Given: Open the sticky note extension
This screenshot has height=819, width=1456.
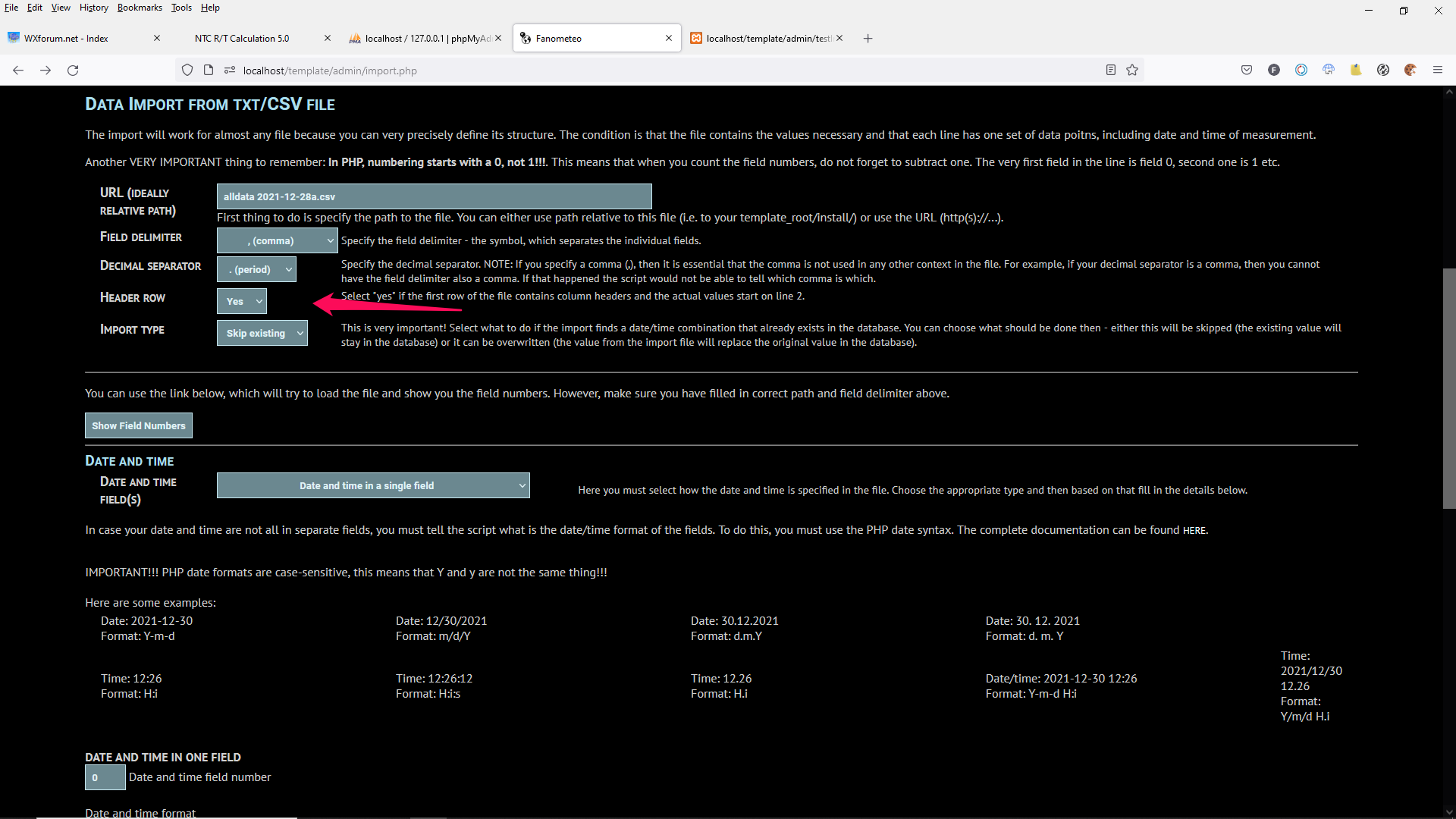Looking at the screenshot, I should [x=1356, y=70].
